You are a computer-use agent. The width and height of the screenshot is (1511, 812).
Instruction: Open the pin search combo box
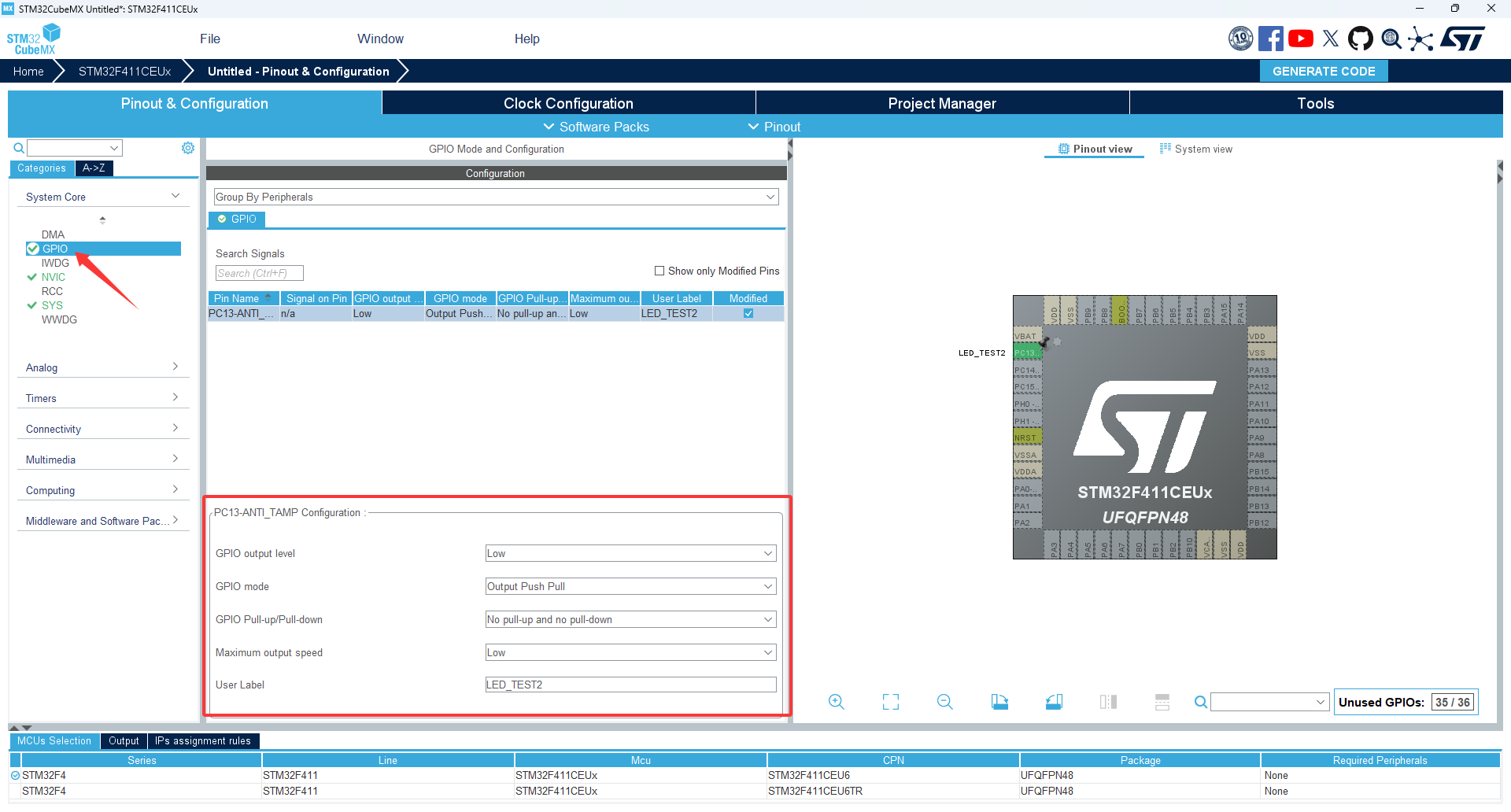point(1269,702)
